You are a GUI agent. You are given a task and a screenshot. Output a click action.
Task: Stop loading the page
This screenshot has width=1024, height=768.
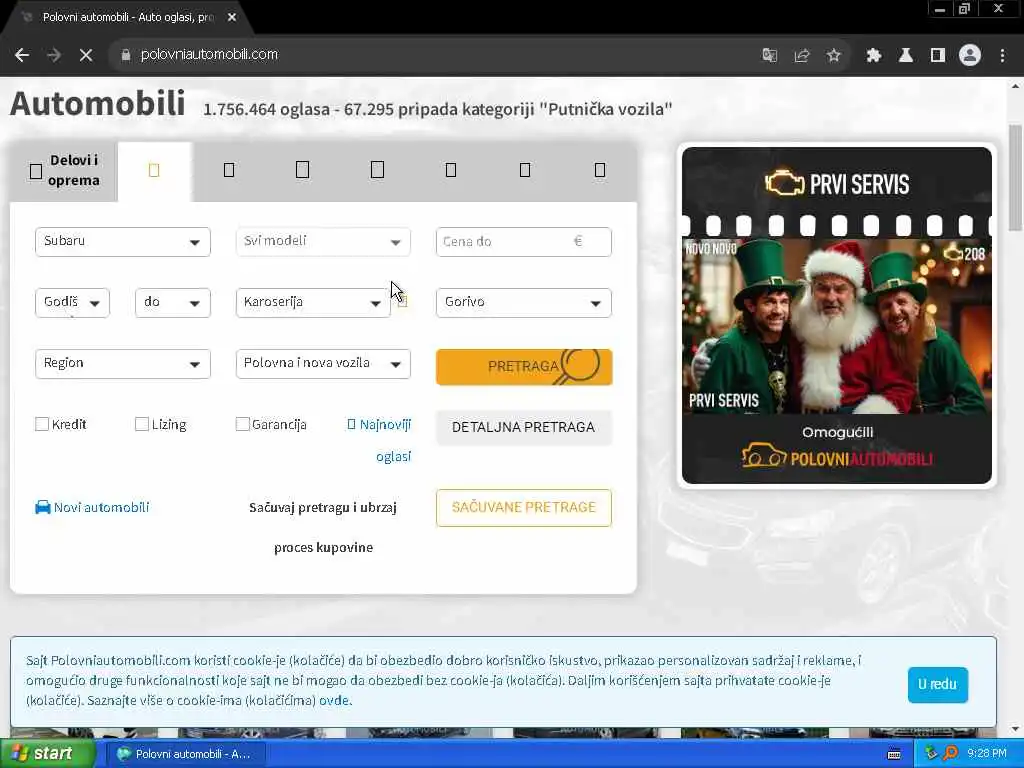pyautogui.click(x=86, y=55)
